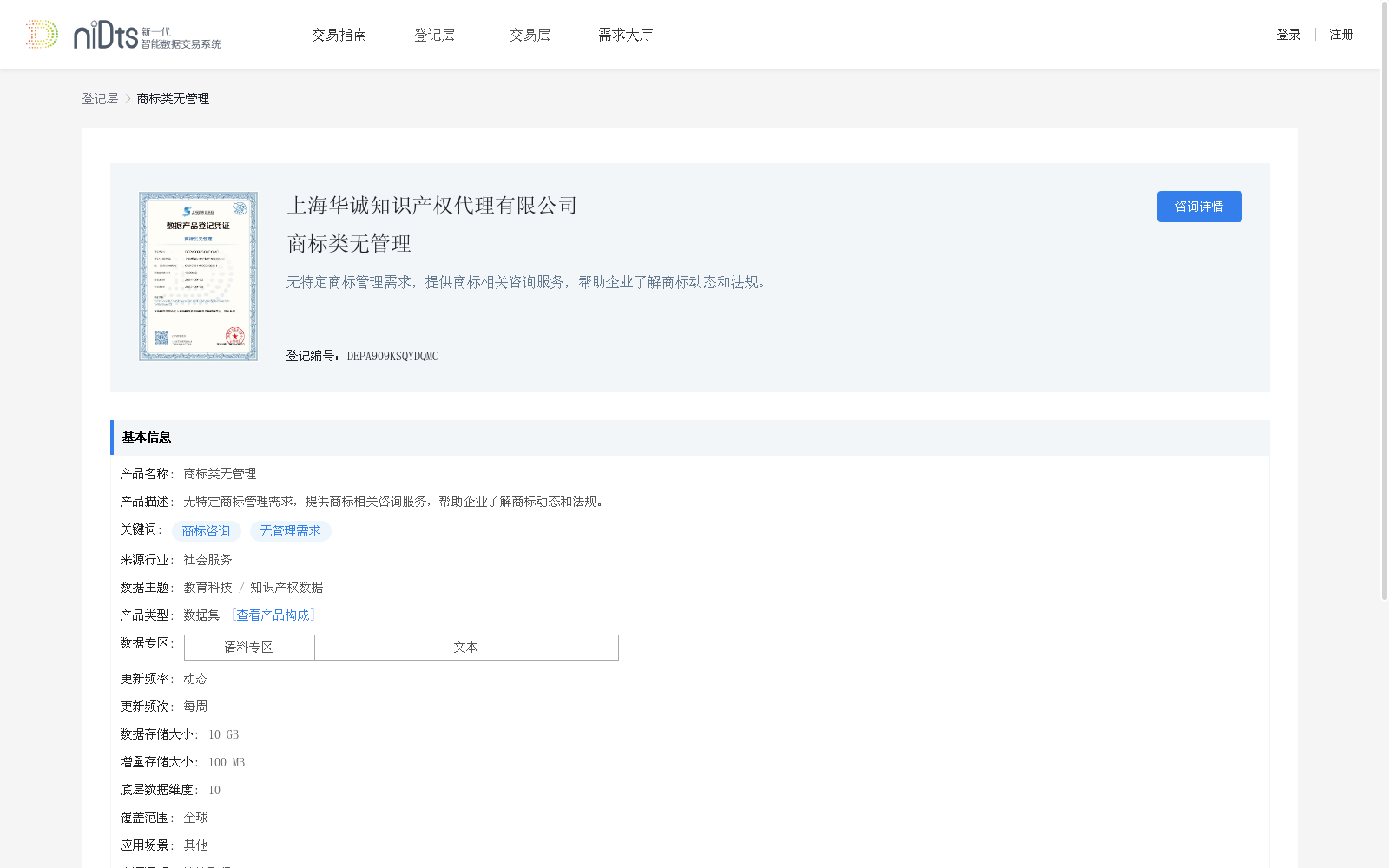Select the 无管理需求 keyword tag
The width and height of the screenshot is (1389, 868).
[x=290, y=531]
